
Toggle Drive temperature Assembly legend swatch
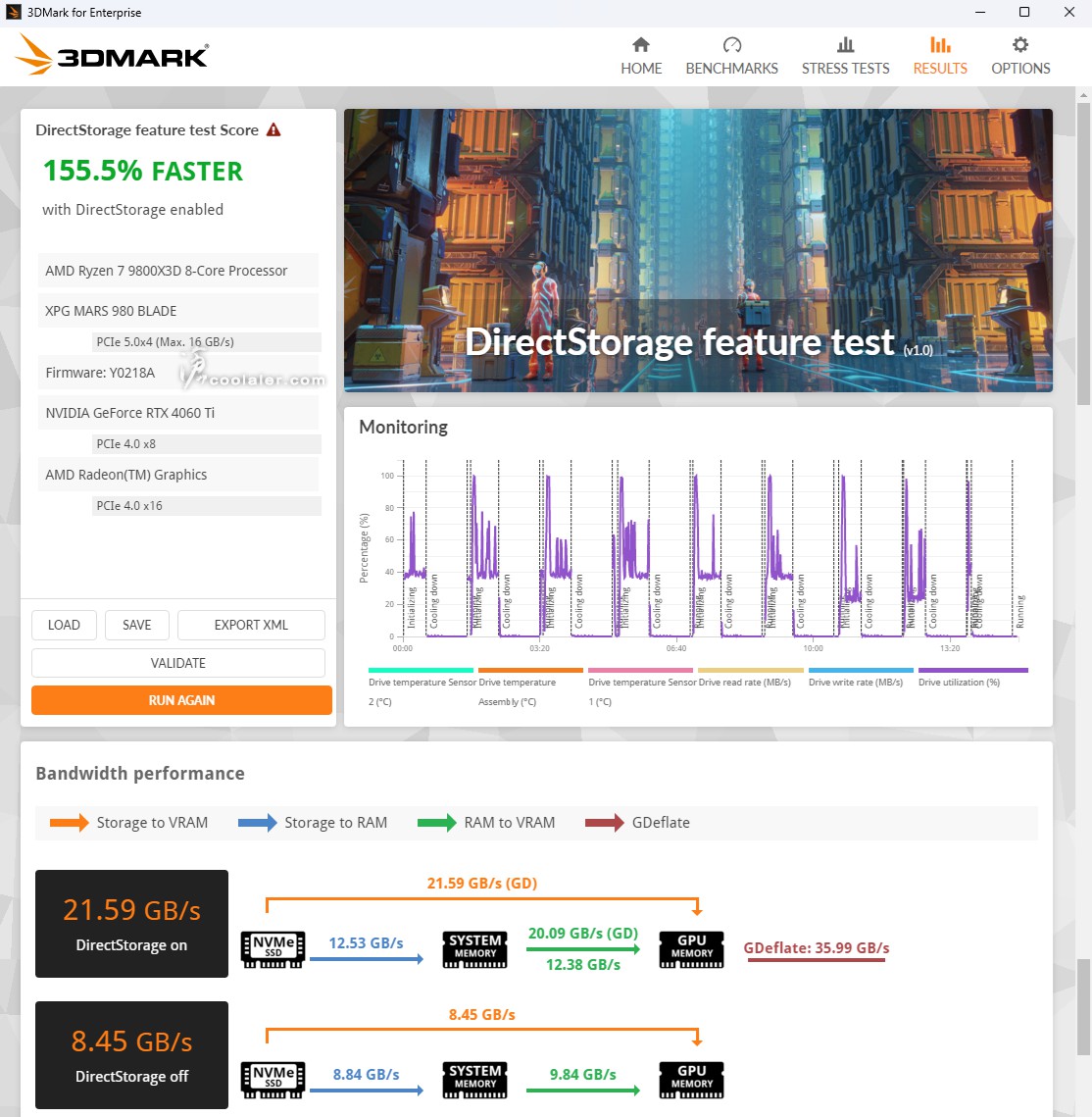coord(530,671)
